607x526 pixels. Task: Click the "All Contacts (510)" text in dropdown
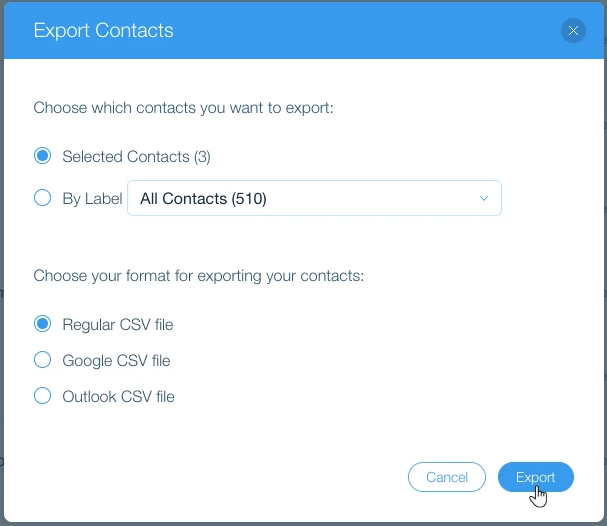(x=203, y=198)
